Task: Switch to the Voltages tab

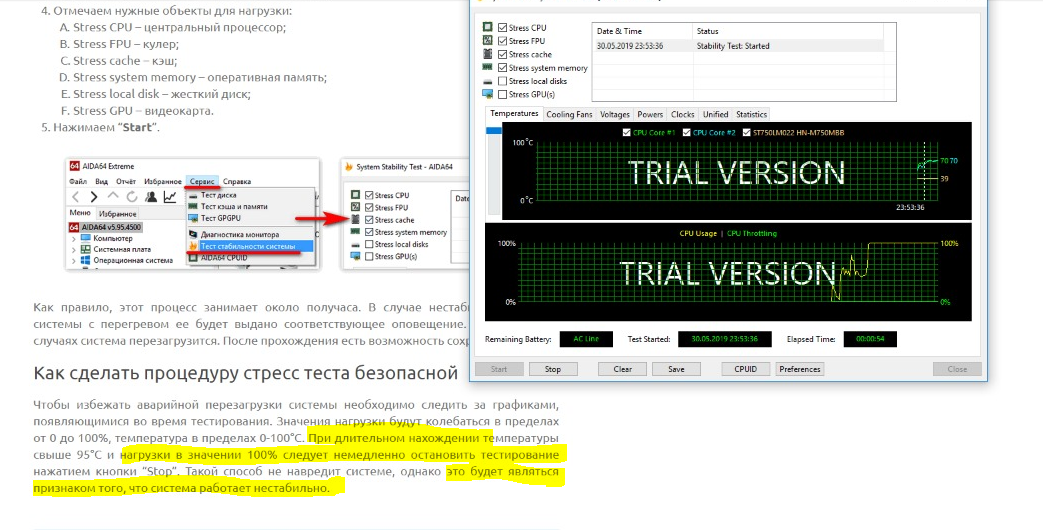Action: [614, 114]
